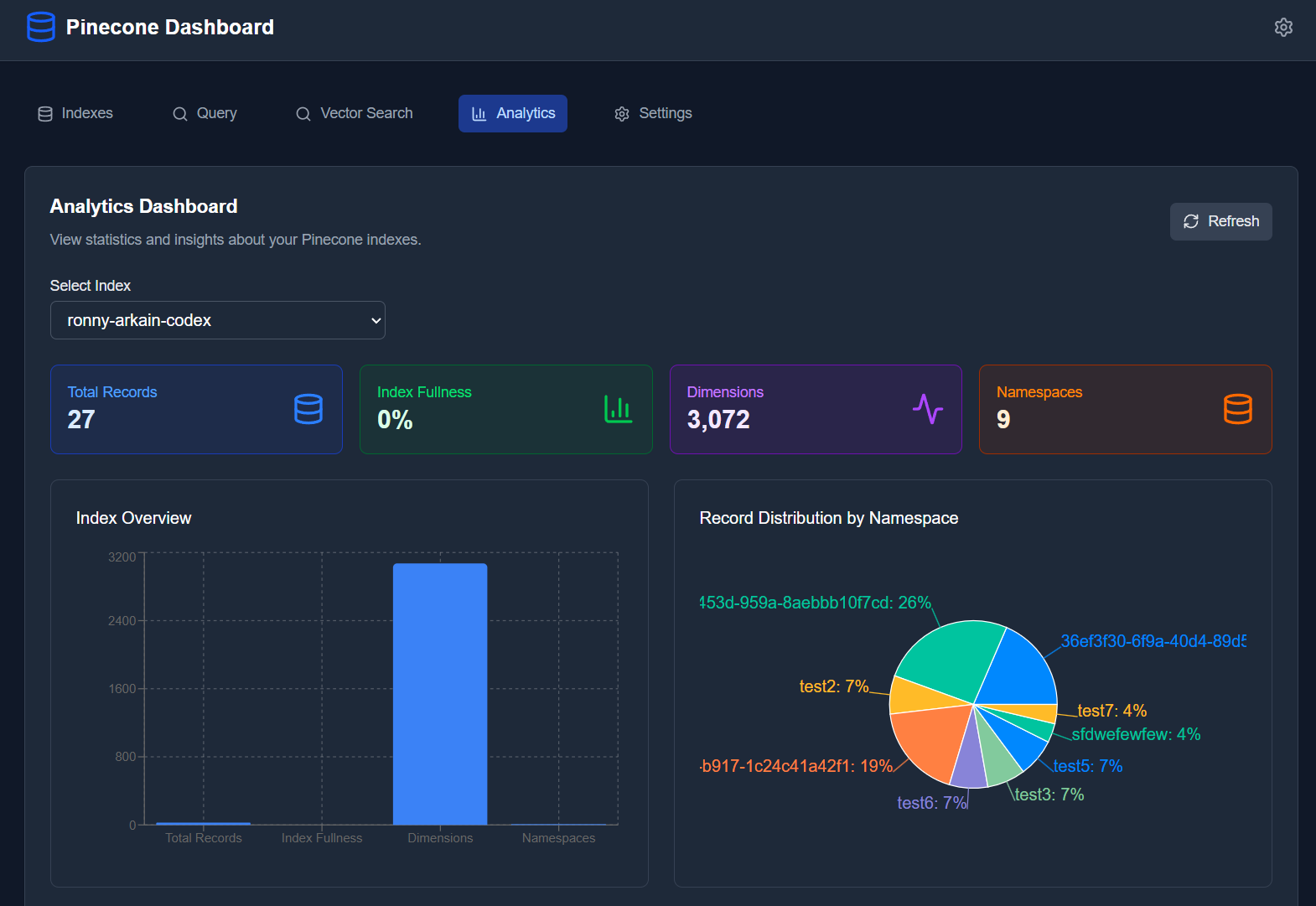Viewport: 1316px width, 906px height.
Task: Click the circular arrows icon inside Refresh
Action: tap(1190, 221)
